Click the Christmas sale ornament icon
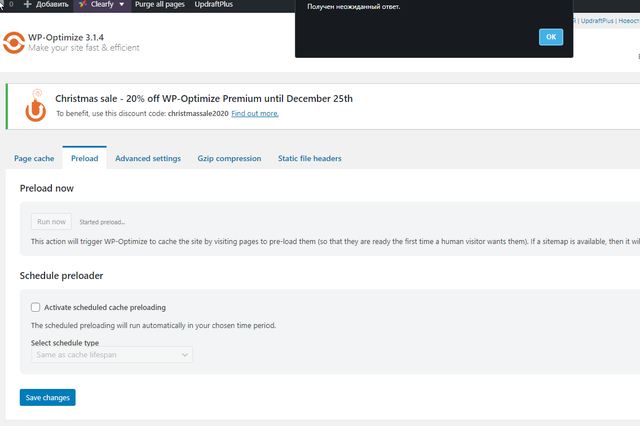The height and width of the screenshot is (426, 640). pos(36,106)
